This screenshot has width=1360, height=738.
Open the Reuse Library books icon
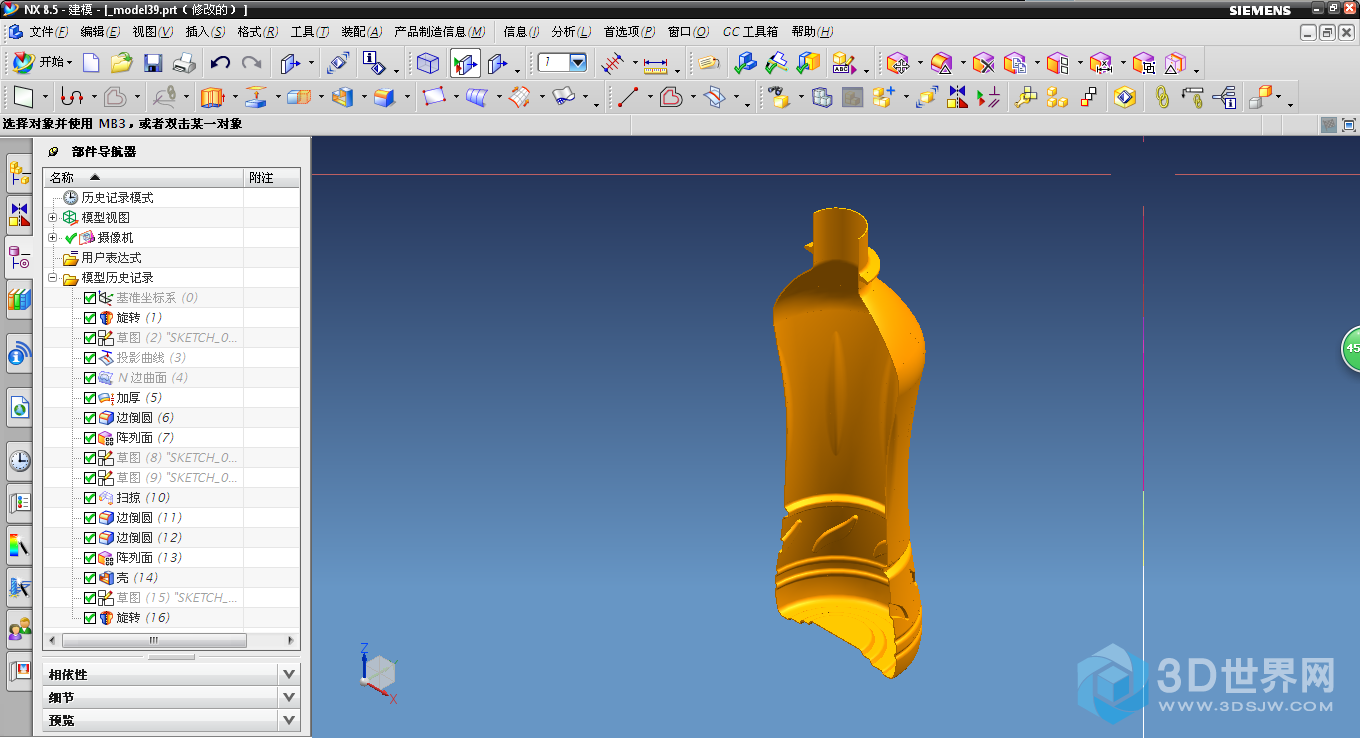(x=19, y=299)
